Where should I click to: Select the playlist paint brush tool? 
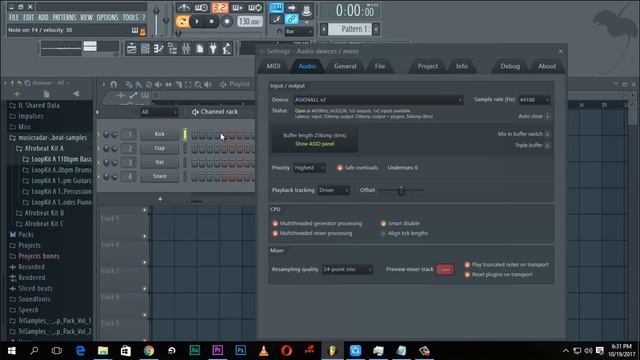139,84
